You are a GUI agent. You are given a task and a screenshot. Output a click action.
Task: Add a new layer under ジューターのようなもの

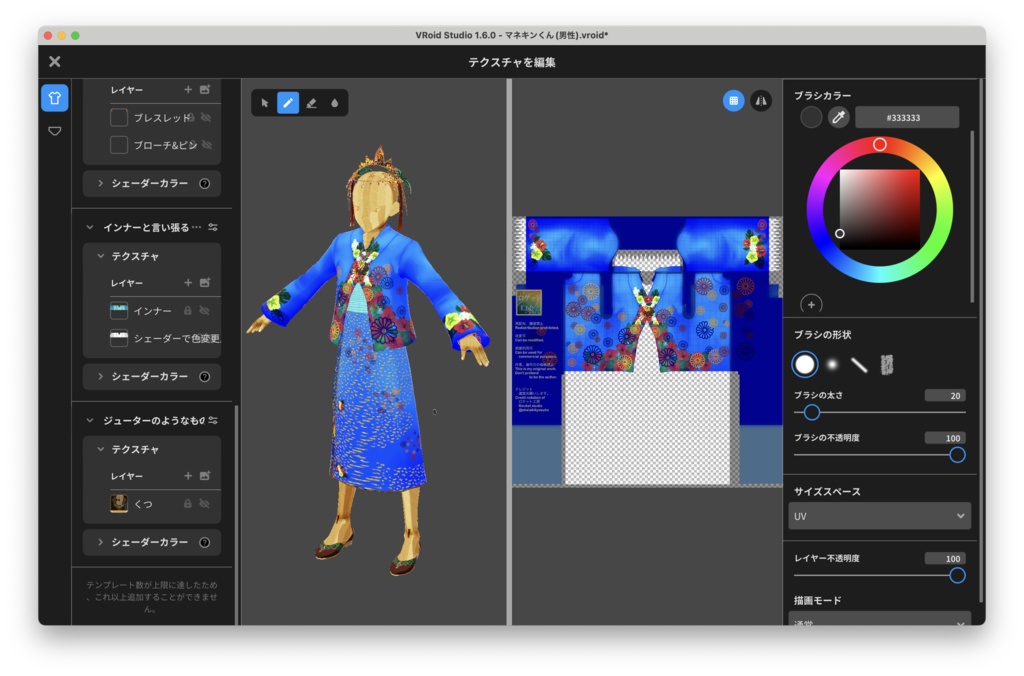click(188, 476)
